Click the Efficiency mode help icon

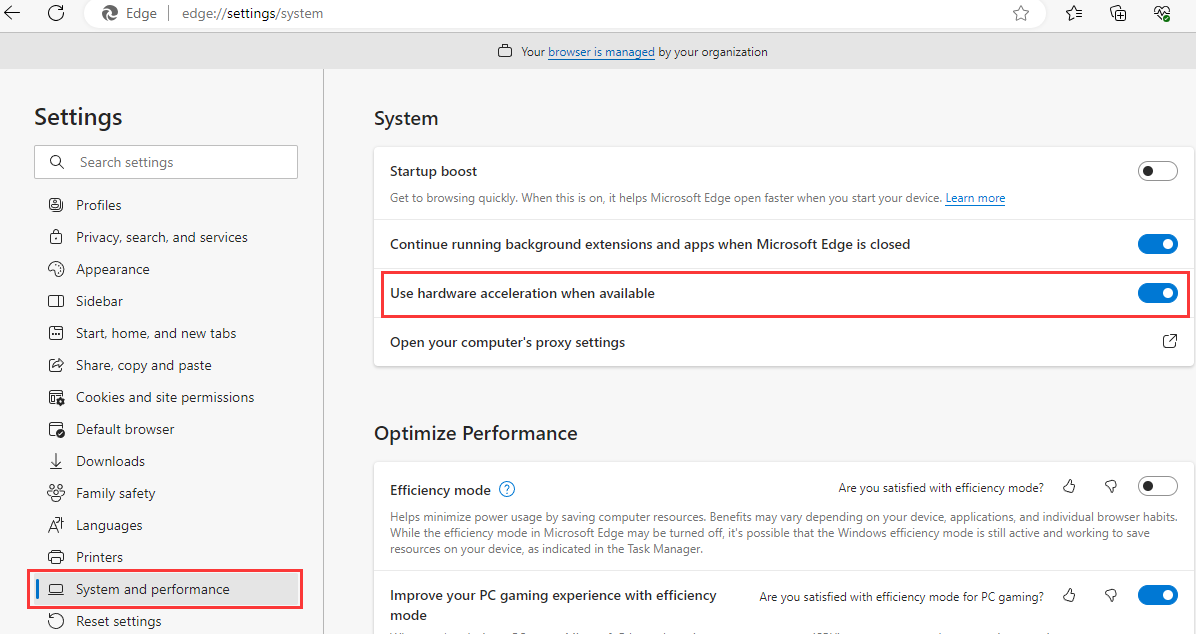[x=507, y=489]
